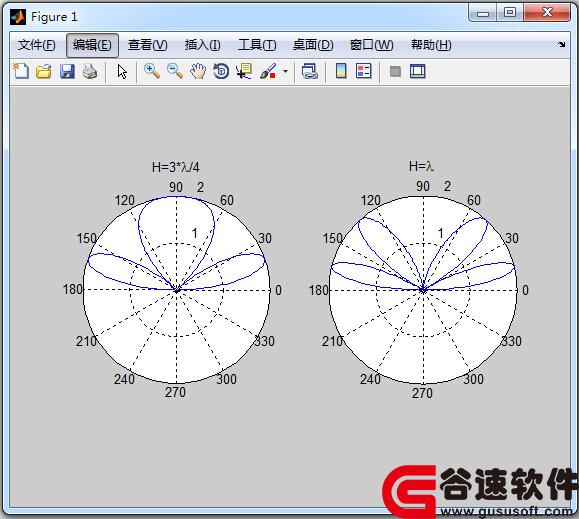
Task: Enable the Data Cursor tool
Action: pyautogui.click(x=244, y=71)
